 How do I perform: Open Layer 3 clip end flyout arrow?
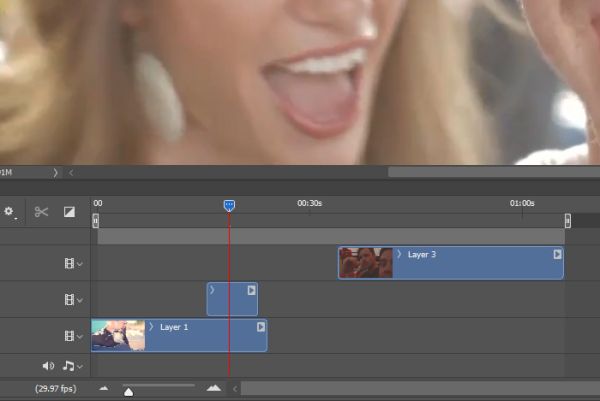click(x=557, y=254)
